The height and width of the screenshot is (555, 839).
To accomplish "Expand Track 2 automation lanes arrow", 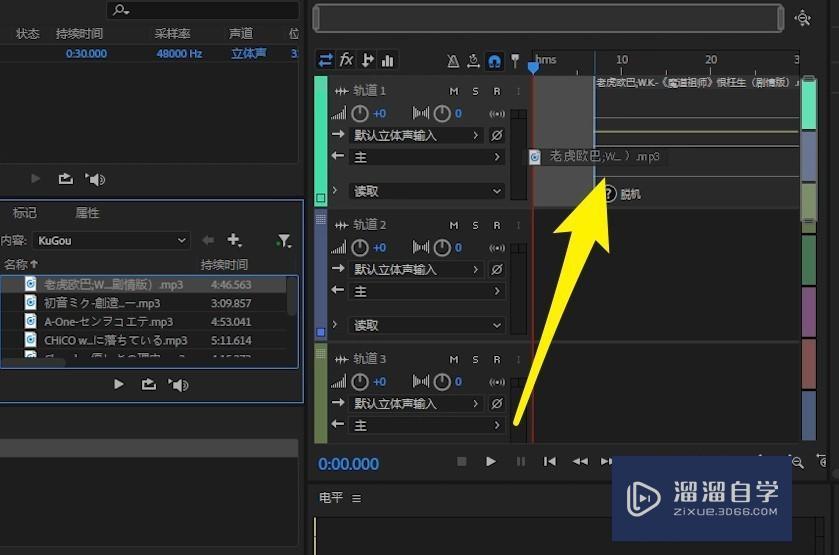I will pos(335,324).
